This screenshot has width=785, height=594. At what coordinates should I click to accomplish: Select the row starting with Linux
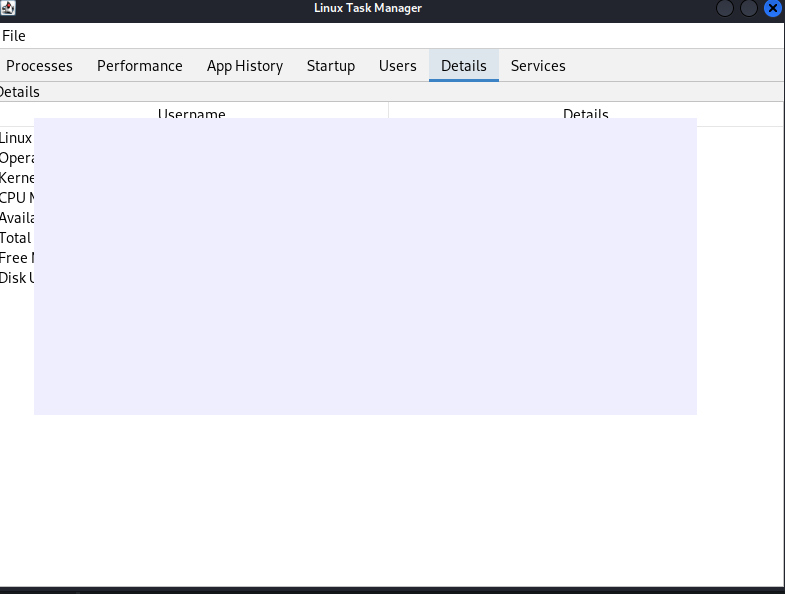click(17, 138)
